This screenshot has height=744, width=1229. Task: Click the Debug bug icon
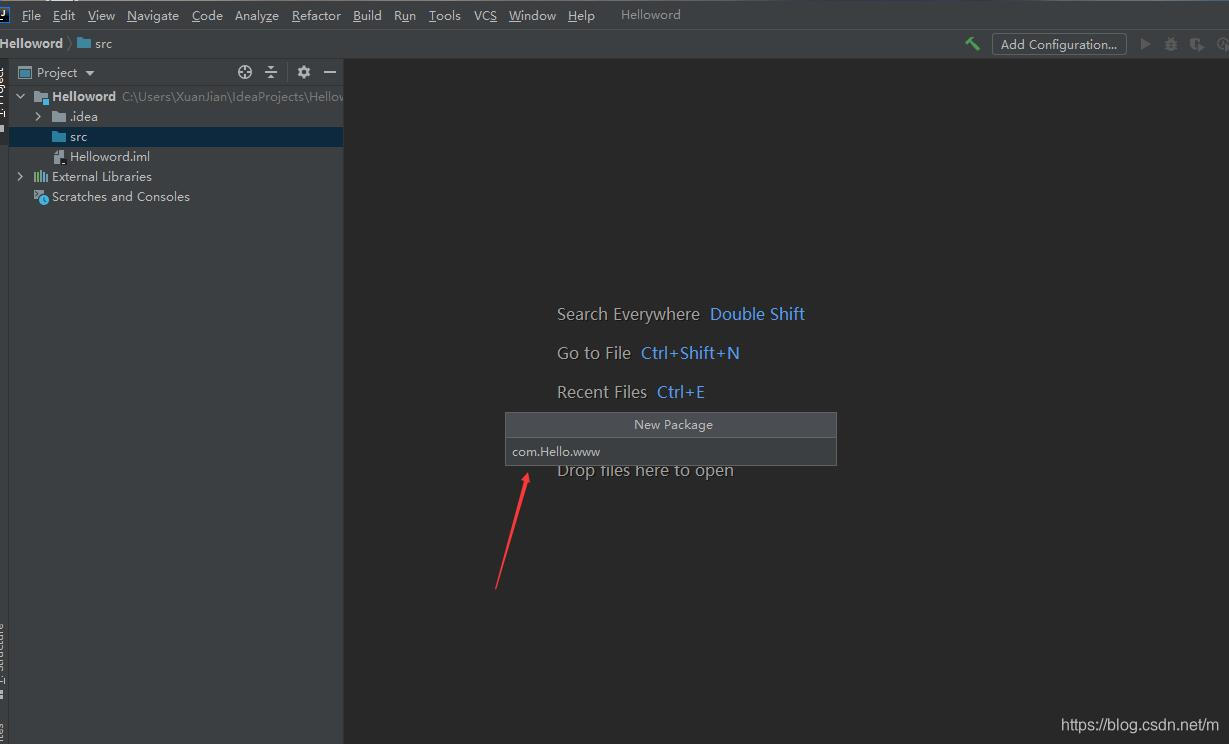[x=1171, y=44]
